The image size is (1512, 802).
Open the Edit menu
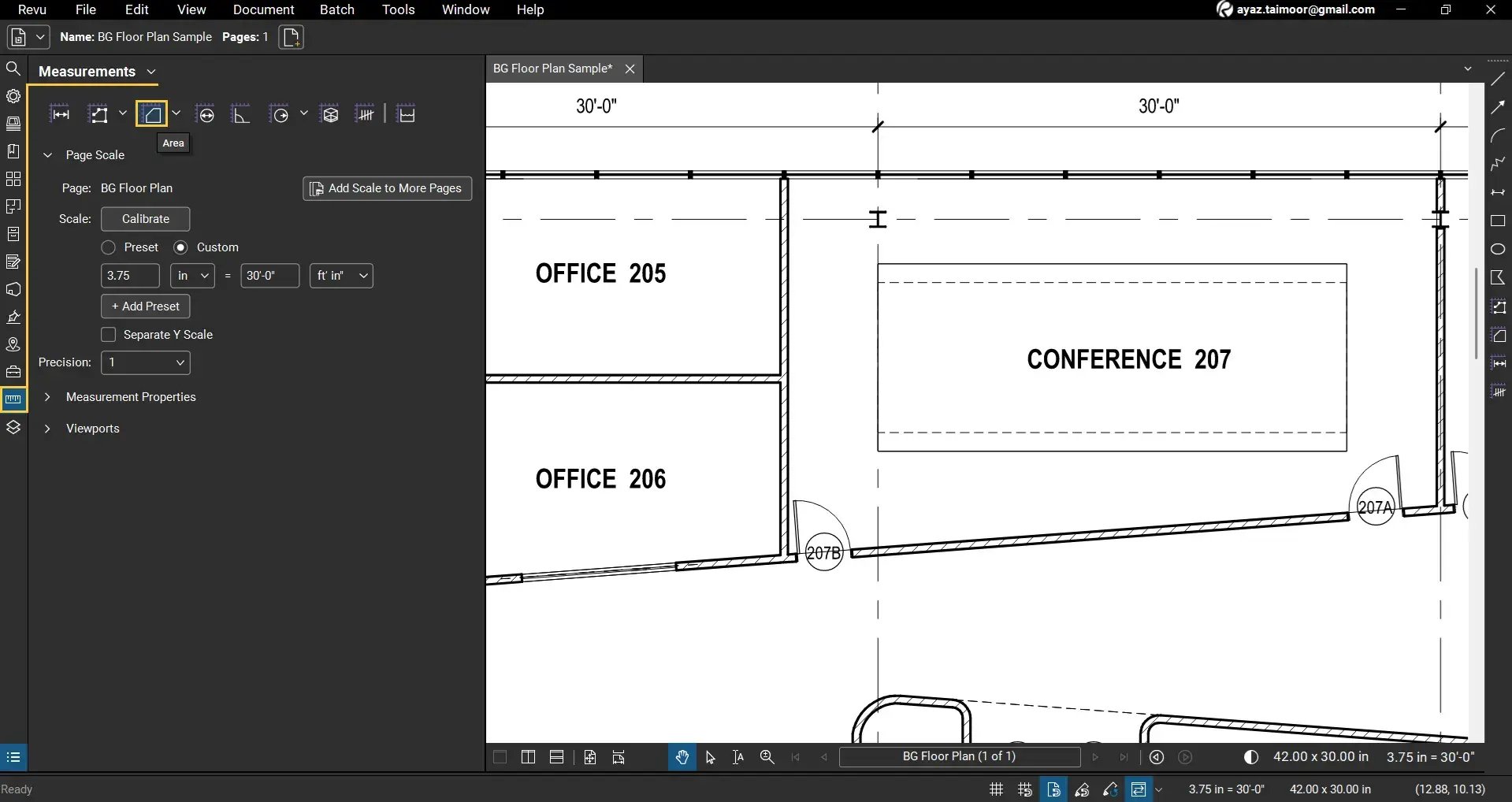[x=137, y=9]
